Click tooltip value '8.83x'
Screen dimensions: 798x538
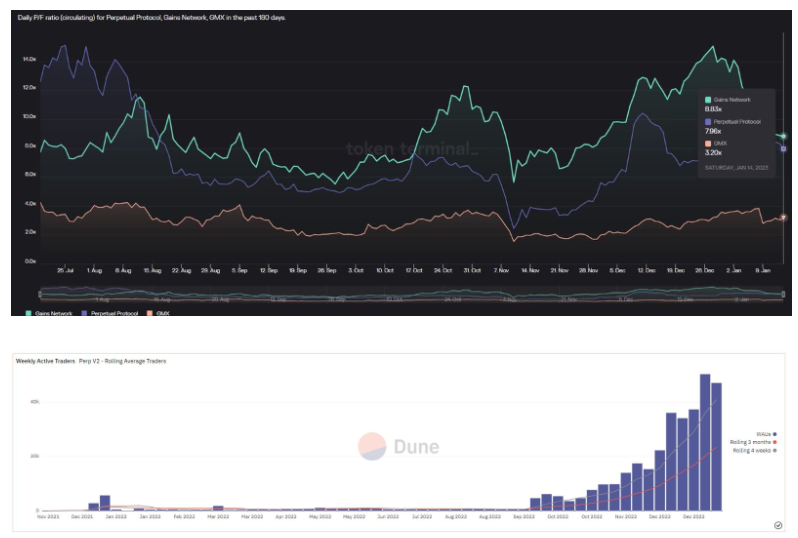click(713, 109)
